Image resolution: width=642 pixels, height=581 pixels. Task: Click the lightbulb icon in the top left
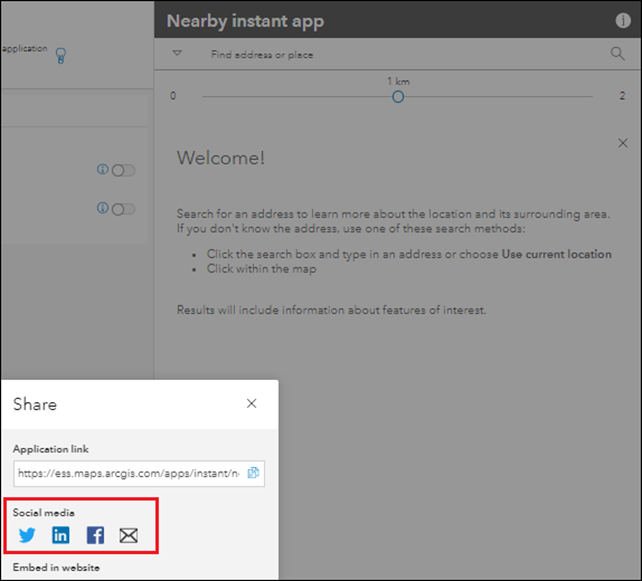point(61,56)
